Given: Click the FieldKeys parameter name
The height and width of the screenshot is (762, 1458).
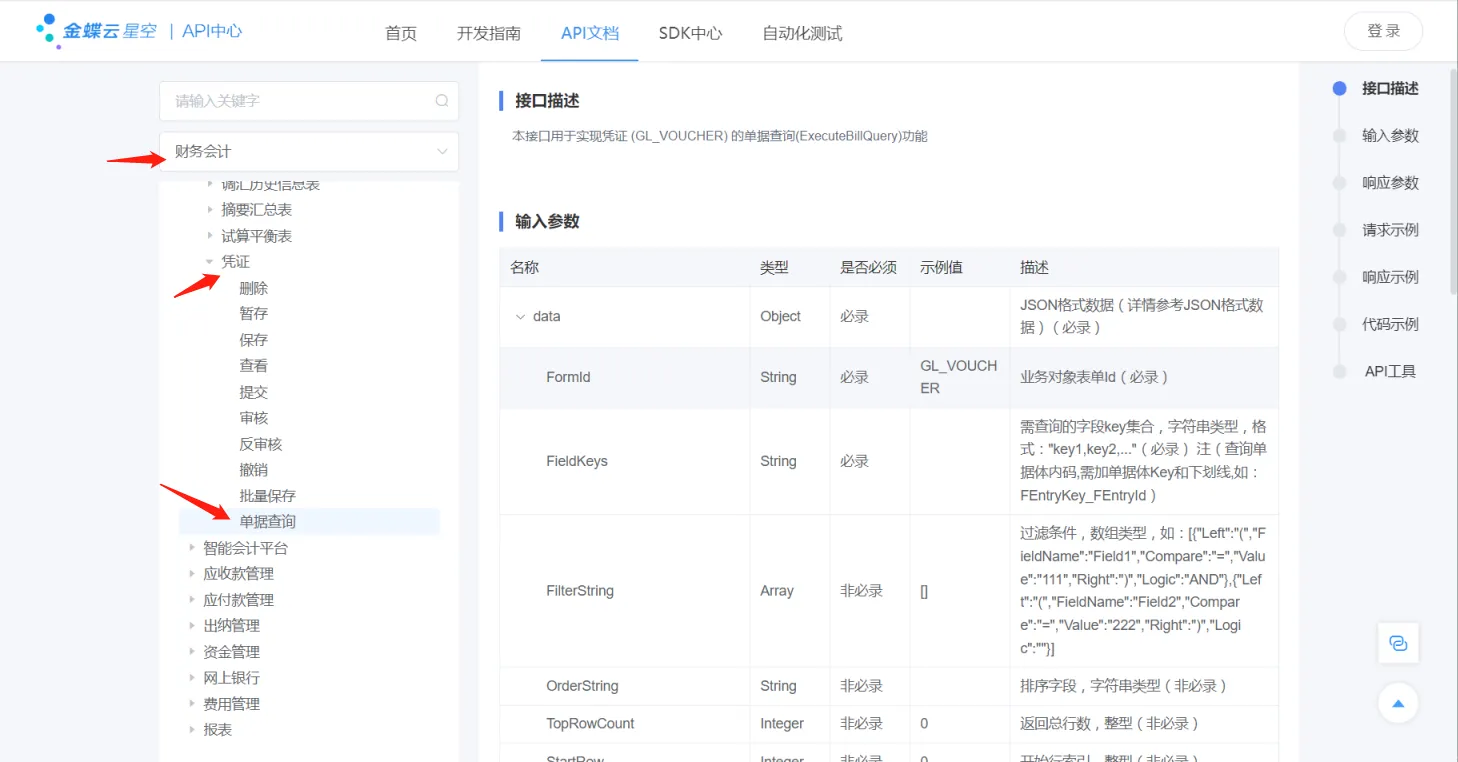Looking at the screenshot, I should (x=577, y=461).
